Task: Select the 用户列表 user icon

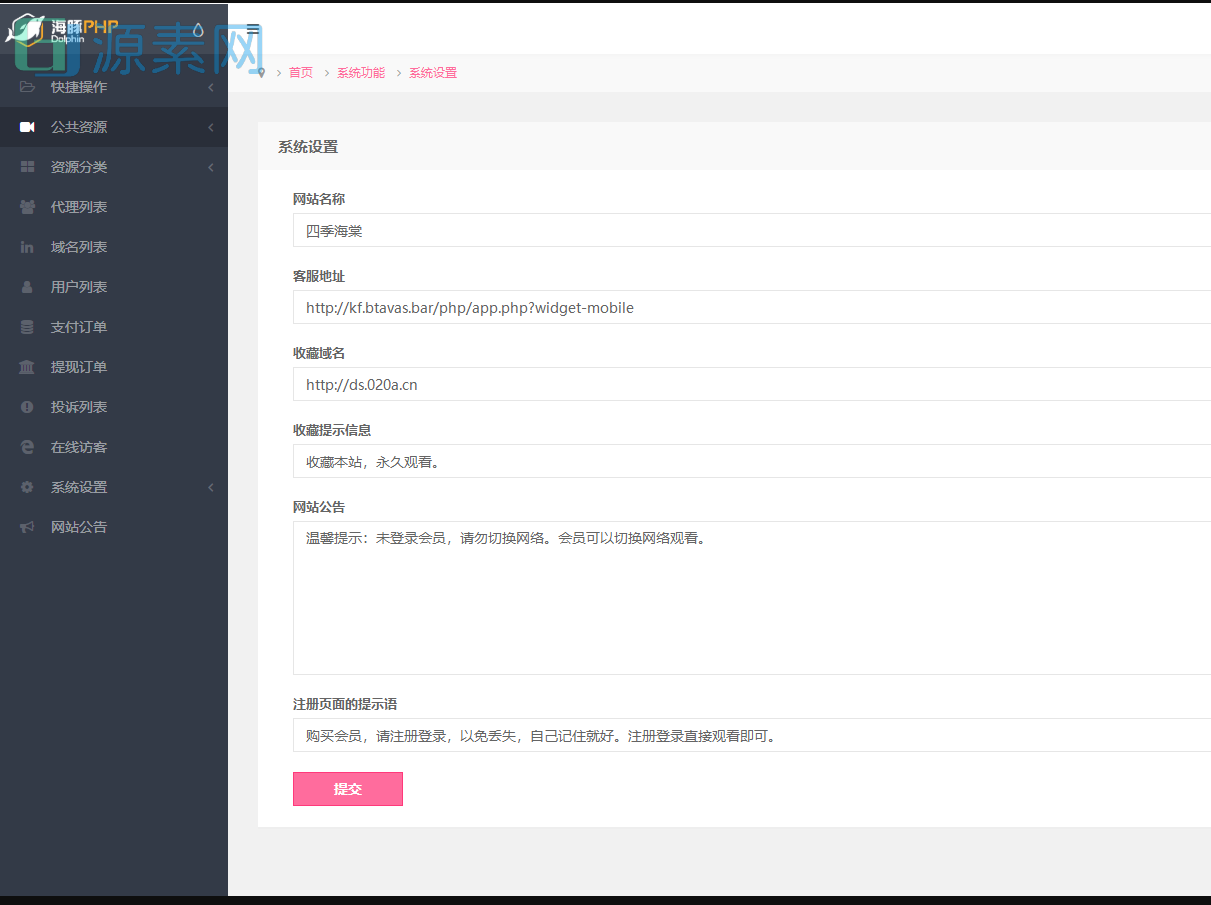Action: coord(27,287)
